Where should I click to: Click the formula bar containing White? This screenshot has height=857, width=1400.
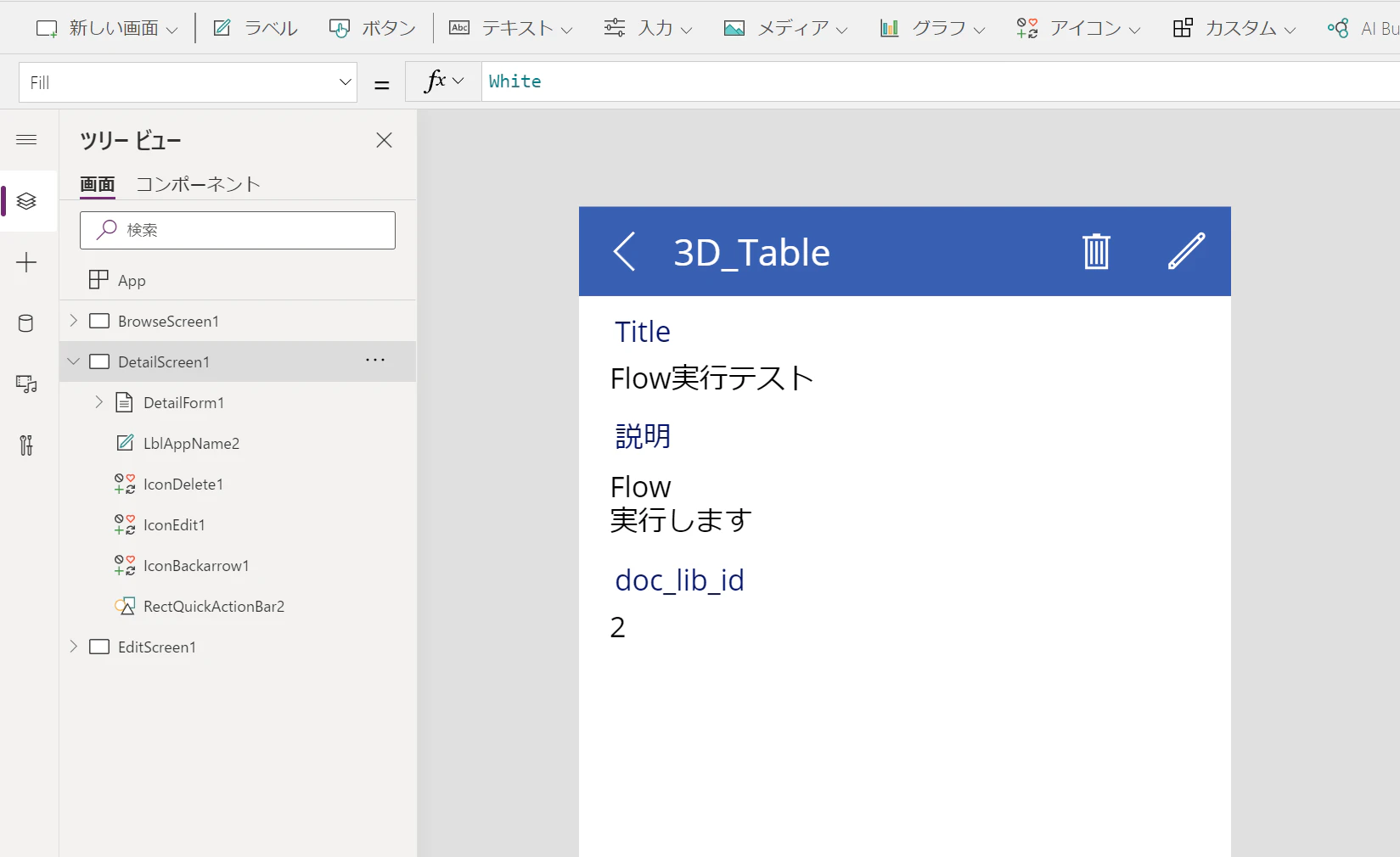click(x=941, y=81)
